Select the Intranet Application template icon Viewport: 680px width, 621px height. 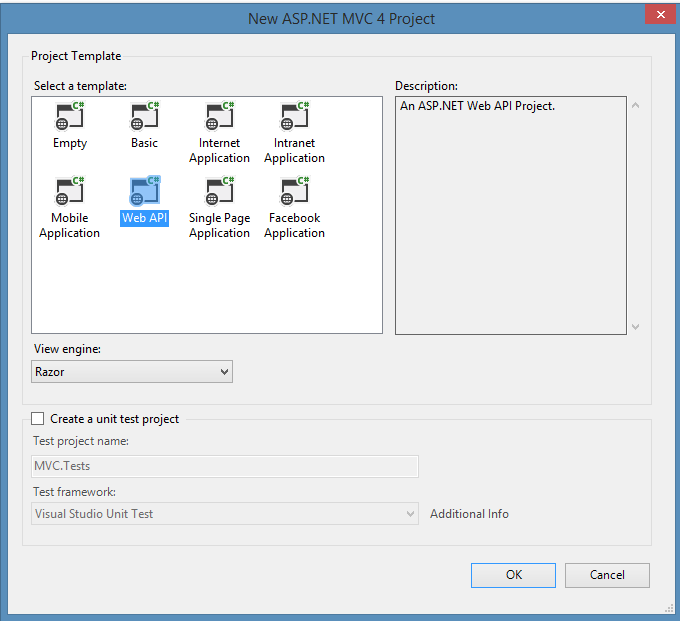294,117
